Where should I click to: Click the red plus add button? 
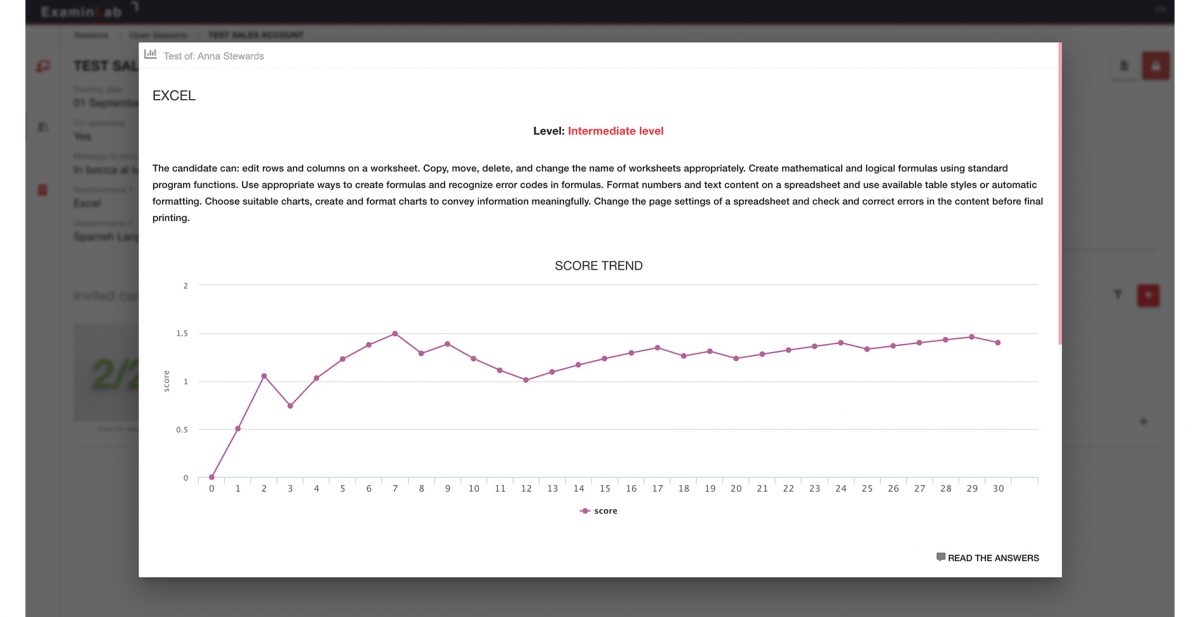[1147, 295]
